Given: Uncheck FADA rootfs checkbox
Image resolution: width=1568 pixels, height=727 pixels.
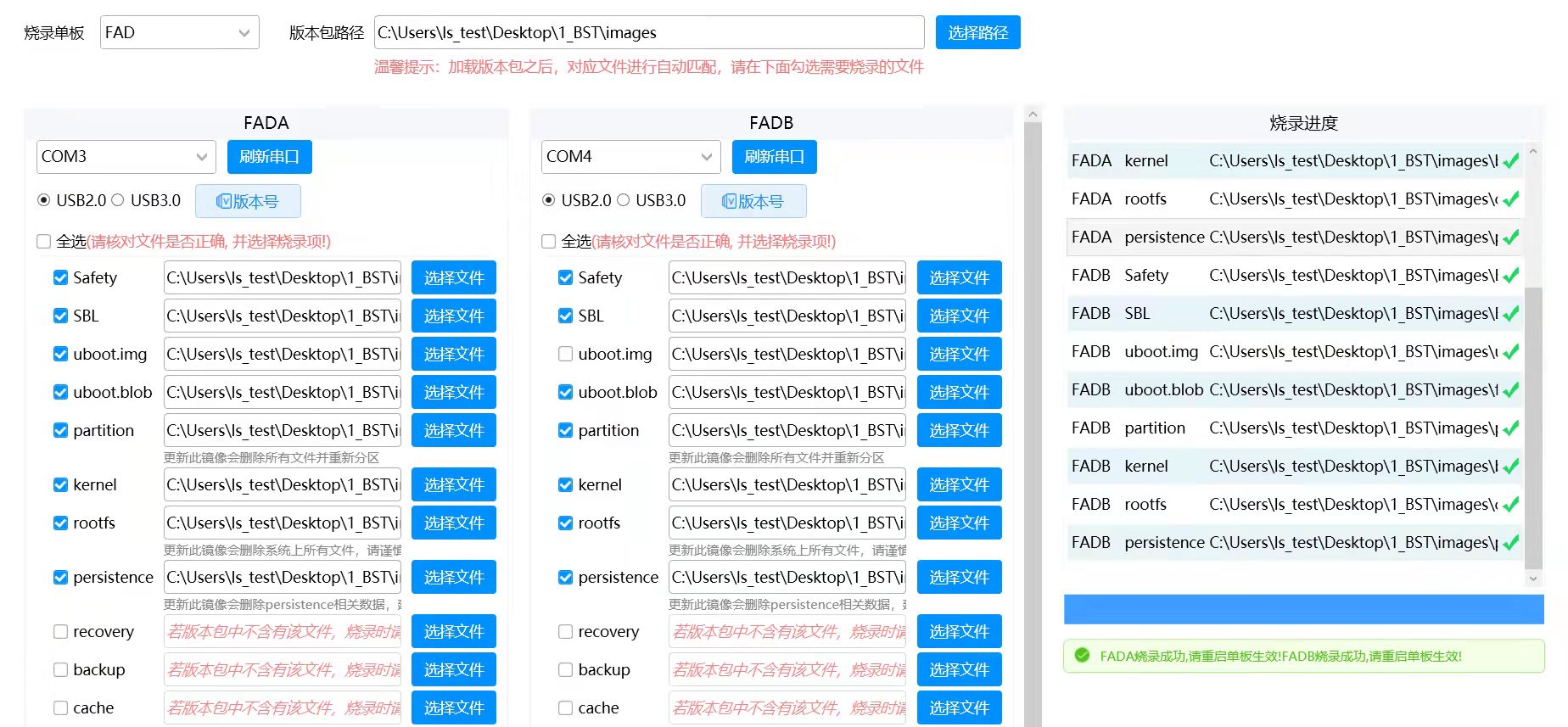Looking at the screenshot, I should pos(60,523).
